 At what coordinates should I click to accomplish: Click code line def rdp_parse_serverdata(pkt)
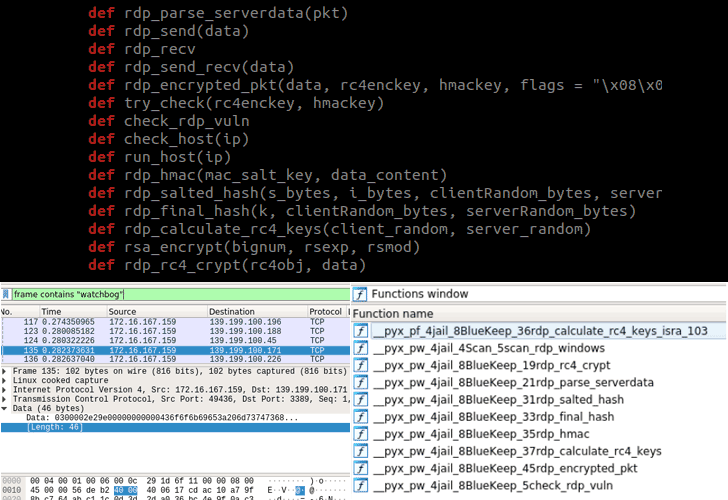(x=218, y=13)
